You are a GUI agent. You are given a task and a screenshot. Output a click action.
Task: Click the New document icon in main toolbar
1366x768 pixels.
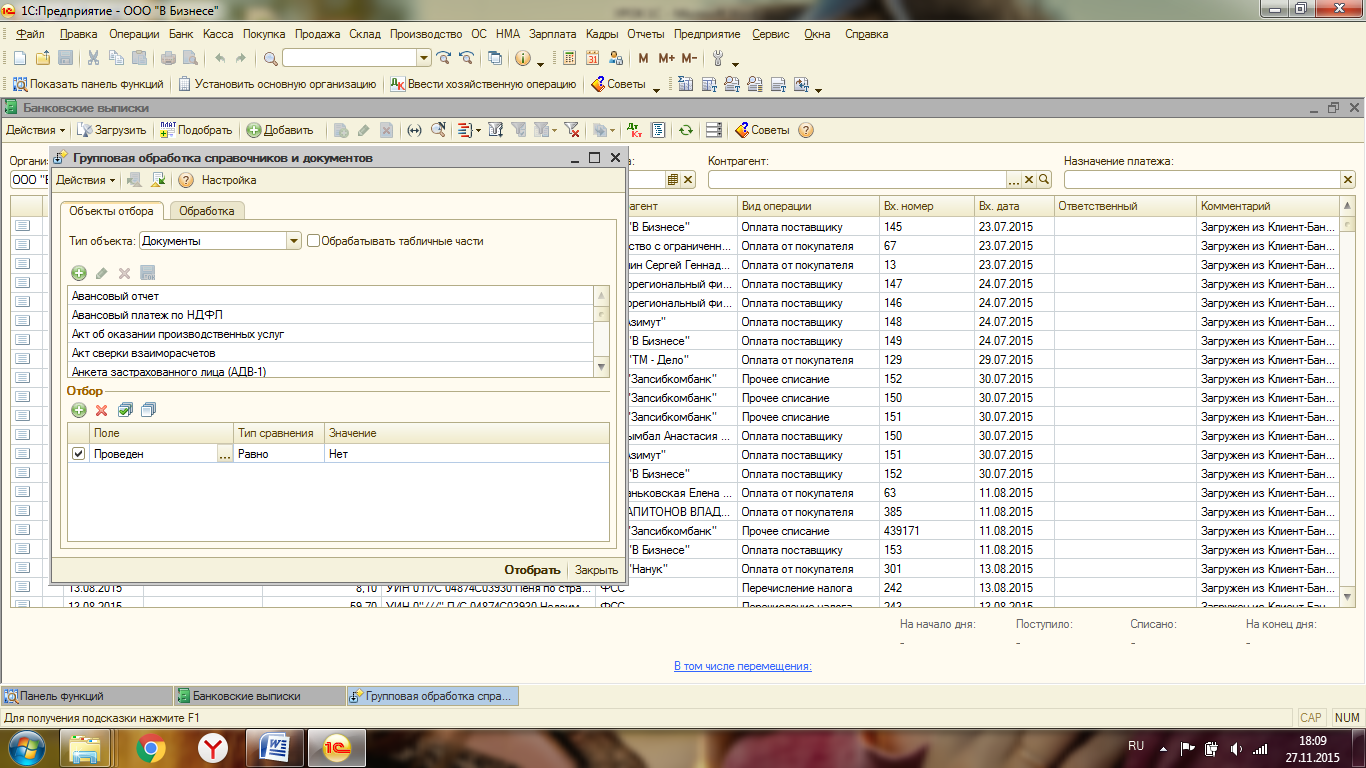click(x=20, y=58)
